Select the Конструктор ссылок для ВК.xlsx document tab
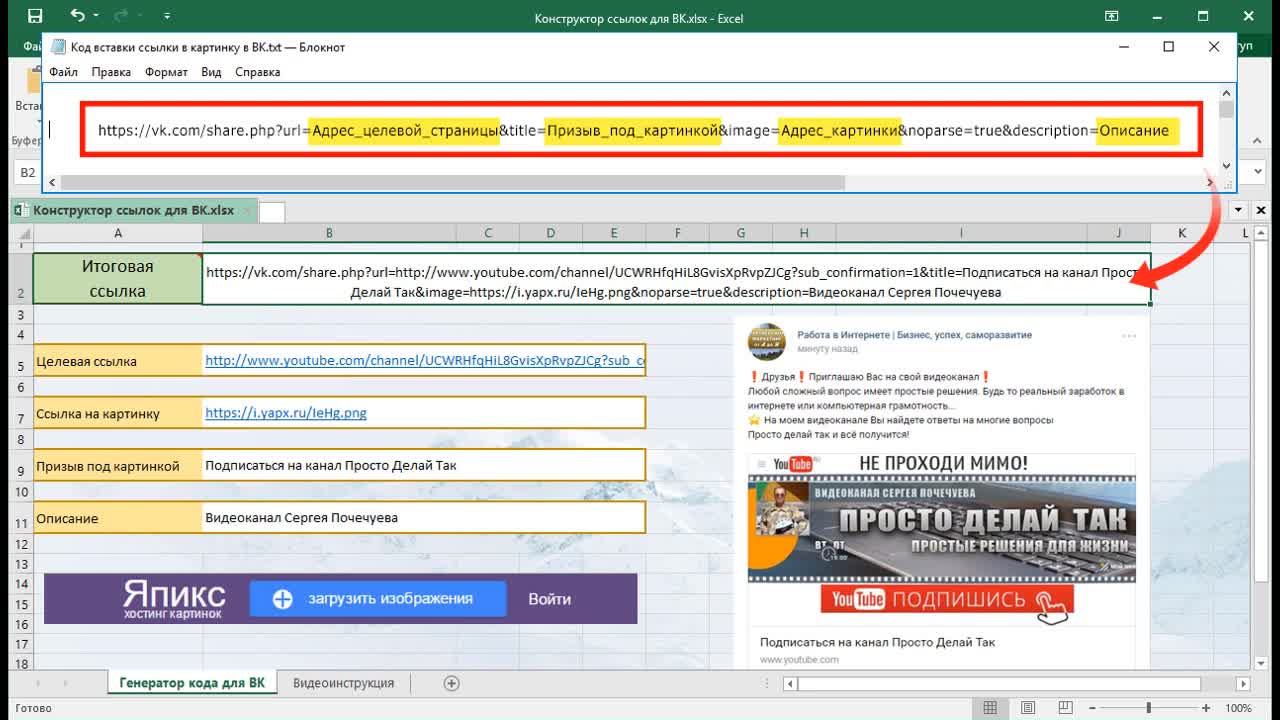The height and width of the screenshot is (720, 1280). (133, 210)
